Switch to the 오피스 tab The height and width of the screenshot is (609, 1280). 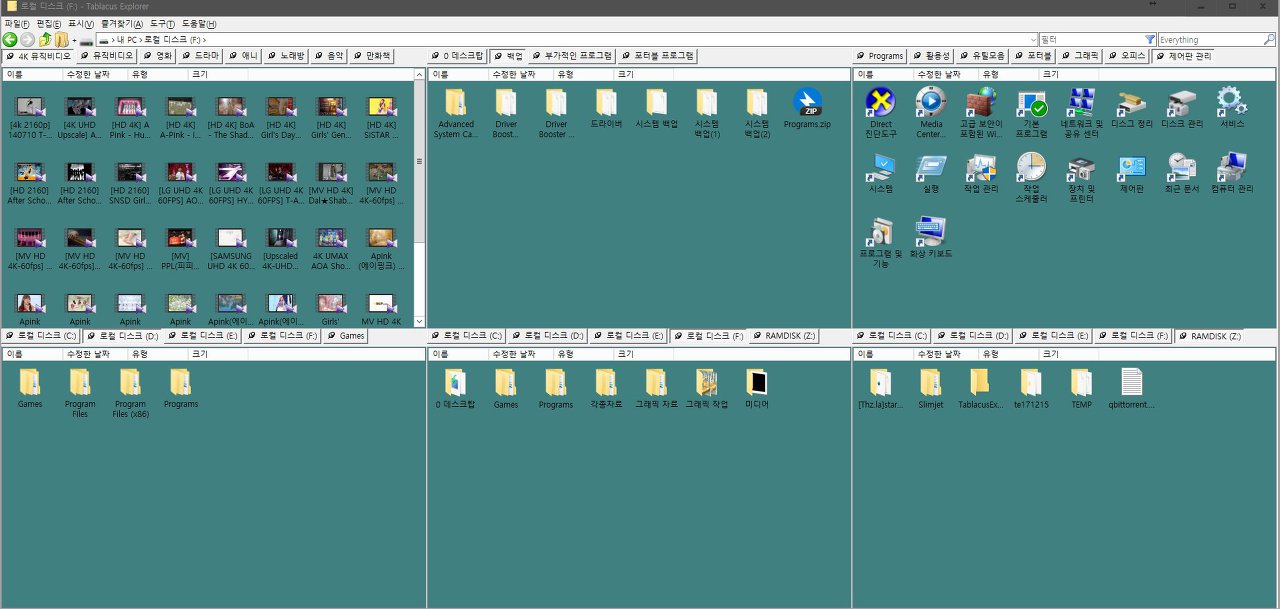click(1126, 56)
